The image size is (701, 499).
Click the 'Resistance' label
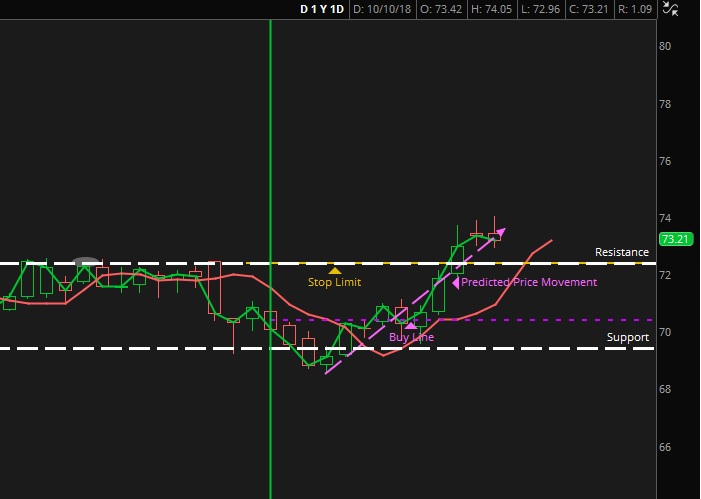[621, 252]
